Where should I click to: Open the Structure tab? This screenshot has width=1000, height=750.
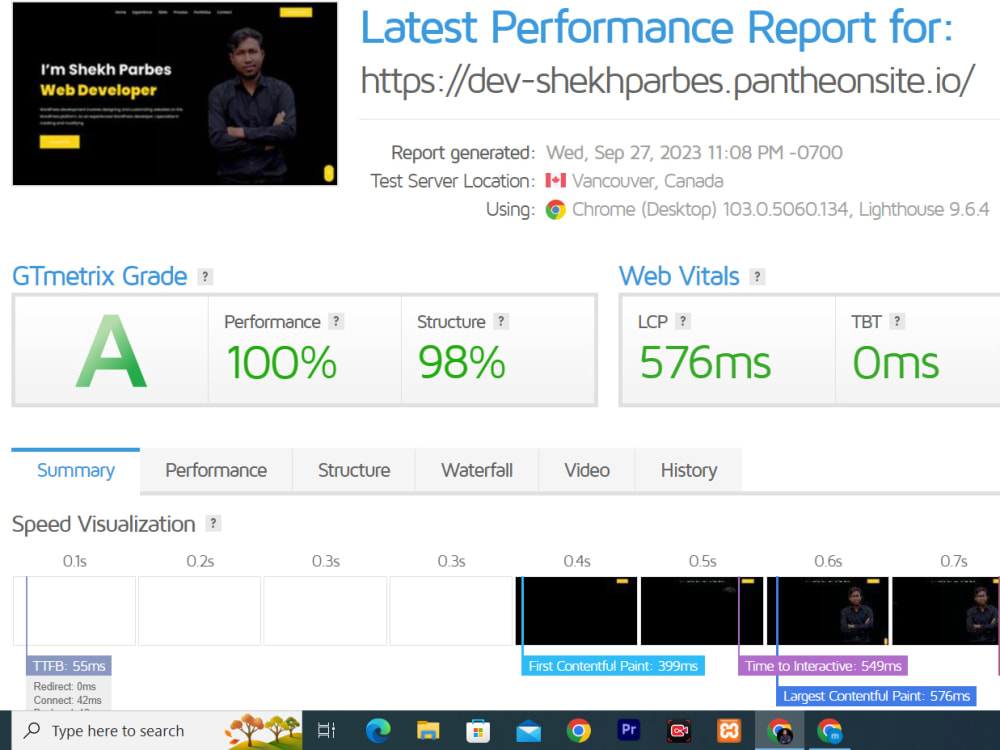pos(354,471)
